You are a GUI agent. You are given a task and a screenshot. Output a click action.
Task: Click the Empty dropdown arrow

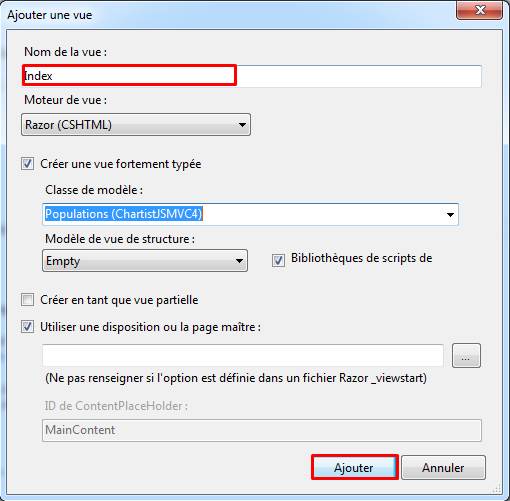(239, 261)
